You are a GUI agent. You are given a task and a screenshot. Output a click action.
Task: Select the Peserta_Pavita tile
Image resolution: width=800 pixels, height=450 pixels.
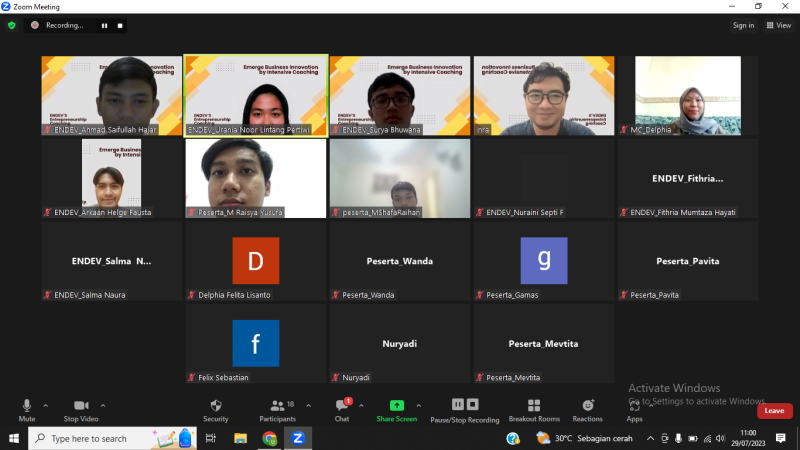coord(688,261)
